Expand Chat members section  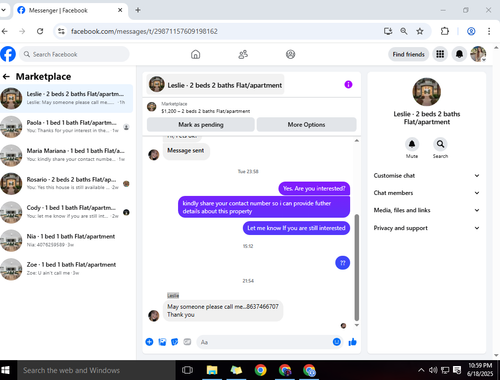427,193
